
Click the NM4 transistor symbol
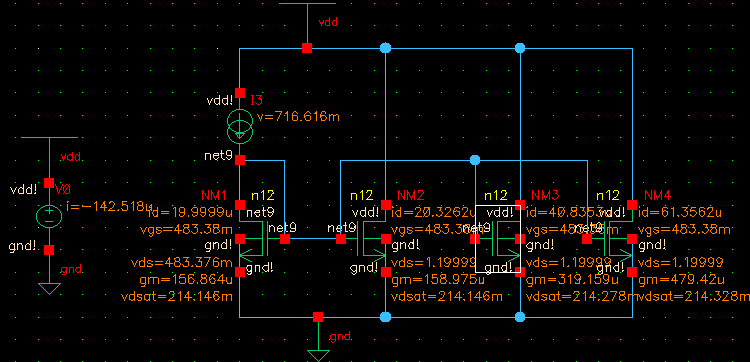(611, 238)
